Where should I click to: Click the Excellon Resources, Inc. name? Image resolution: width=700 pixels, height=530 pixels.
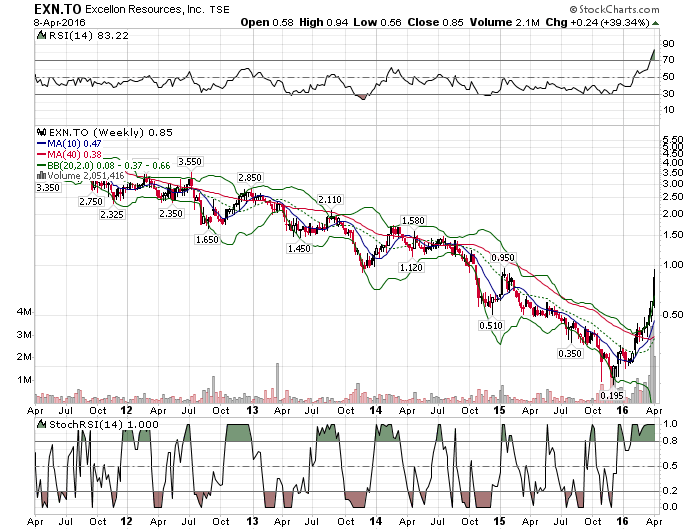(145, 9)
